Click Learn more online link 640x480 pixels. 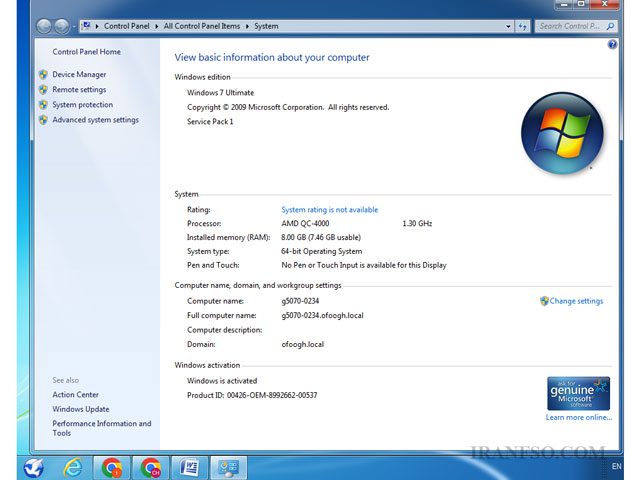(579, 418)
